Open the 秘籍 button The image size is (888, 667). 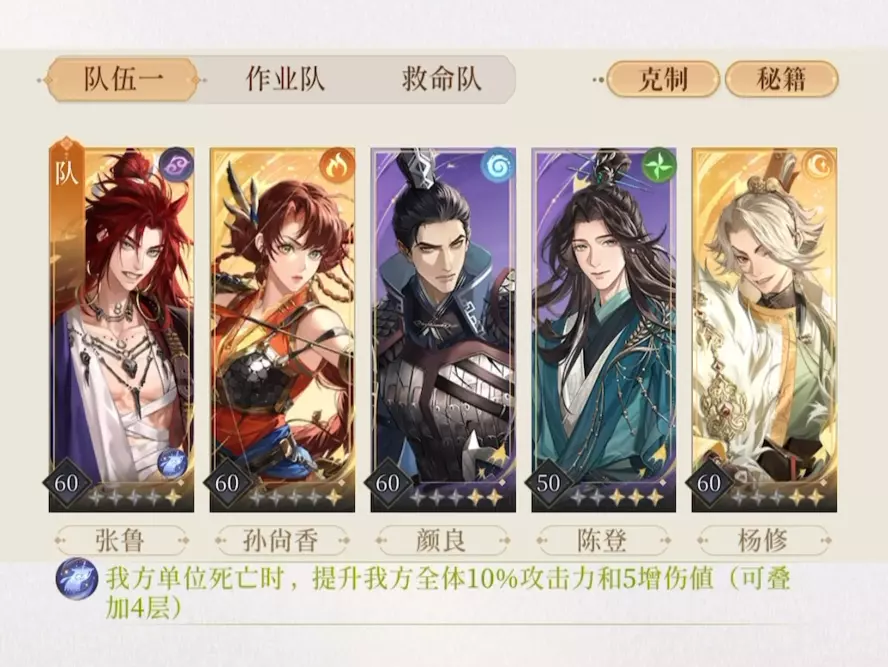coord(782,79)
